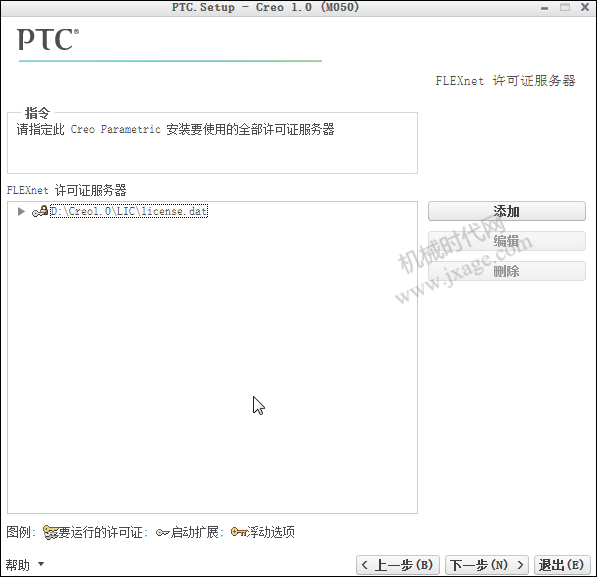The height and width of the screenshot is (577, 597).
Task: Click the 添加 (Add) button
Action: click(507, 211)
